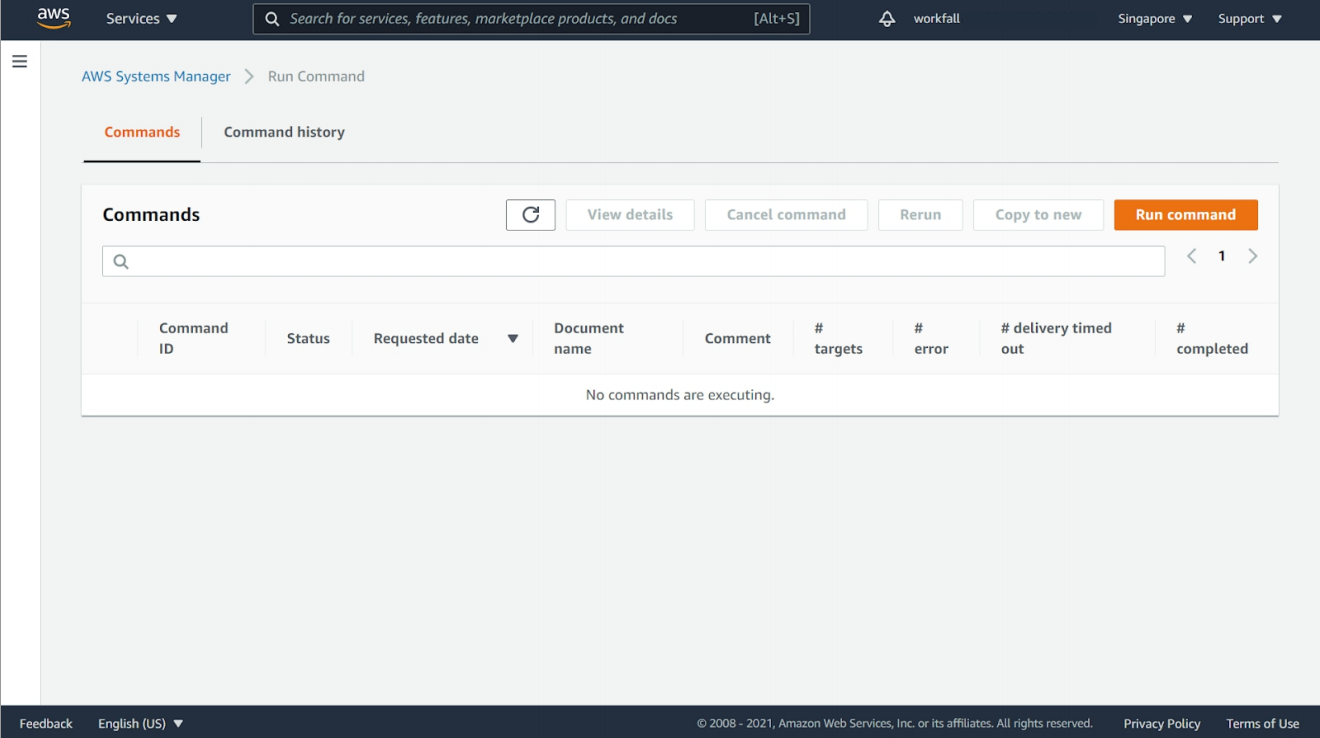Go to the next page of commands
This screenshot has width=1320, height=738.
click(1253, 257)
